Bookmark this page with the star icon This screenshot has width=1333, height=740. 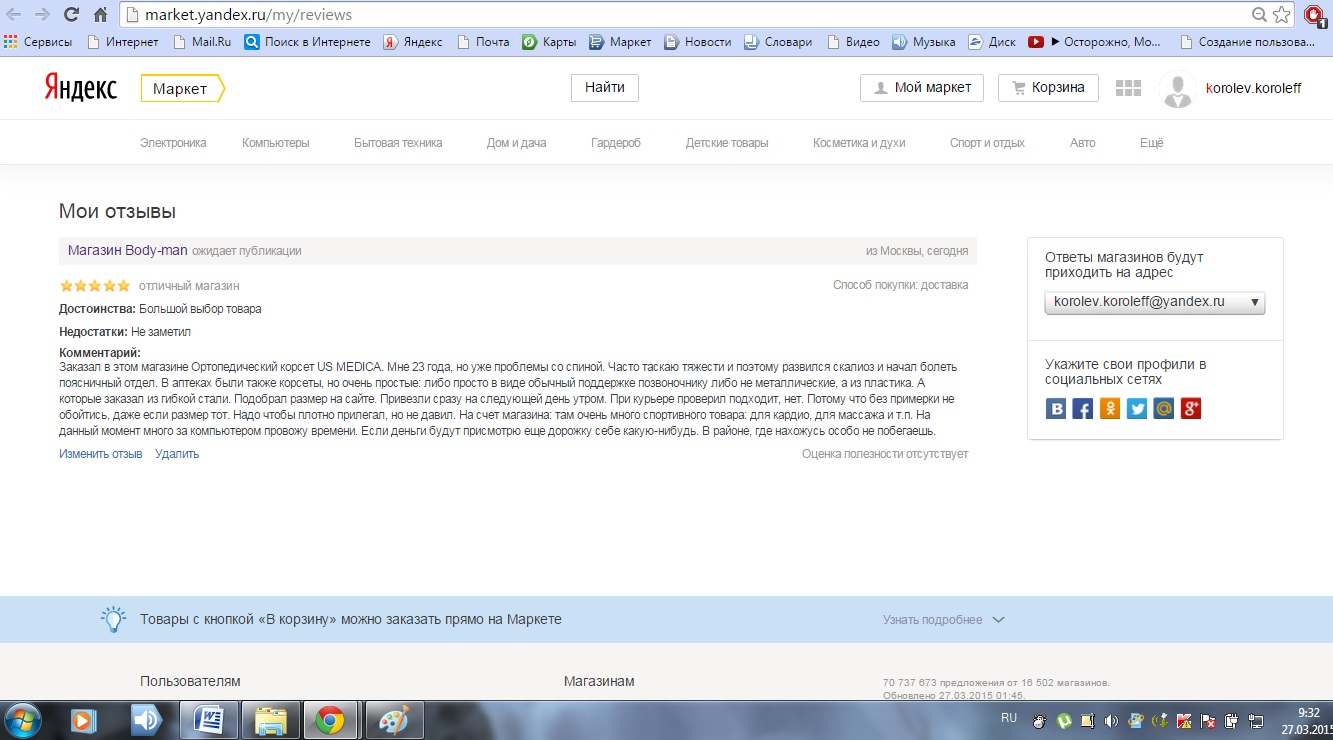click(1282, 15)
